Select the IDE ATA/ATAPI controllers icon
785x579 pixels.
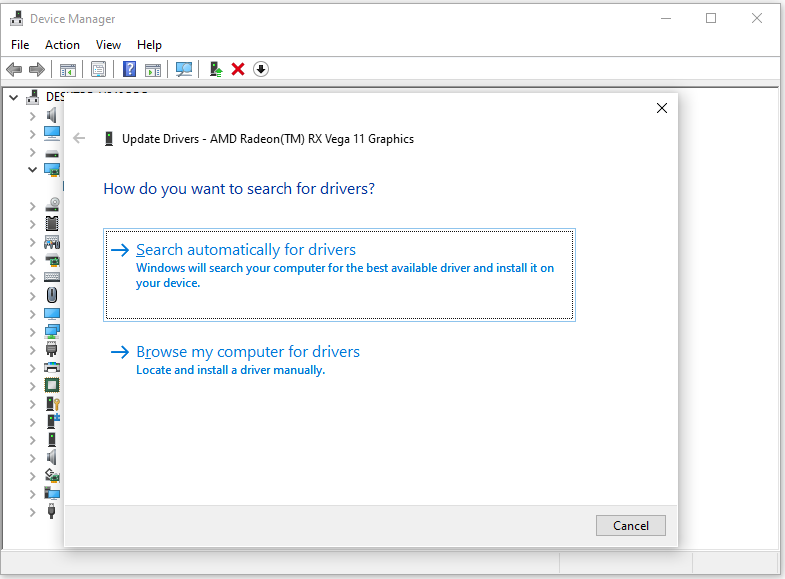click(x=52, y=260)
